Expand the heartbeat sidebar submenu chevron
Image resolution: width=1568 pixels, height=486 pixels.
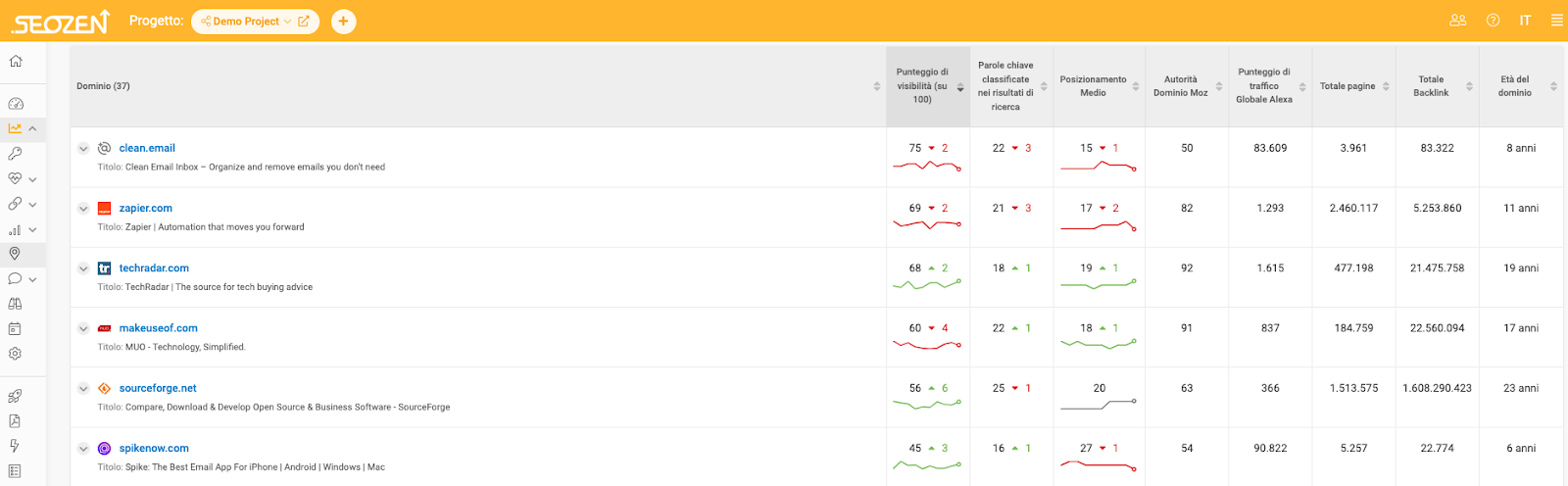[32, 179]
